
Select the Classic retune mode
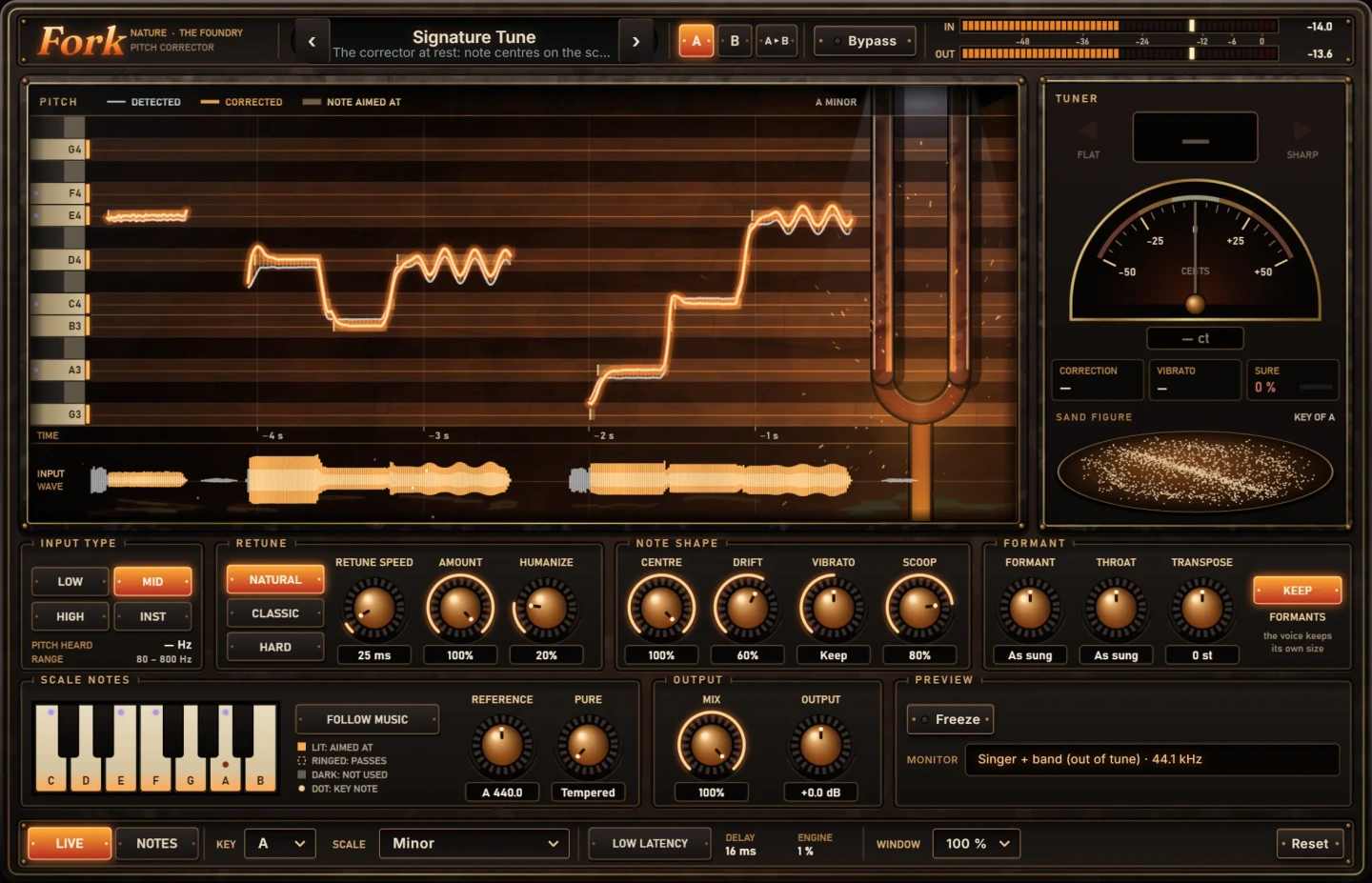coord(275,613)
